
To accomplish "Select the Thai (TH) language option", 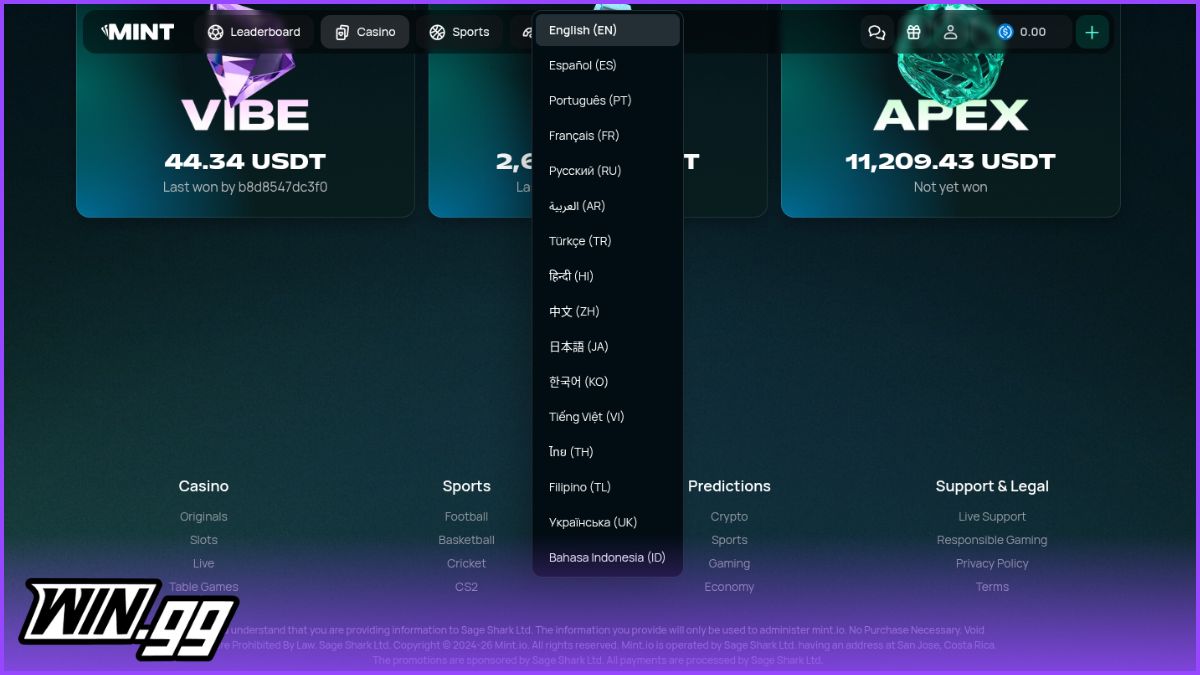I will pos(608,452).
